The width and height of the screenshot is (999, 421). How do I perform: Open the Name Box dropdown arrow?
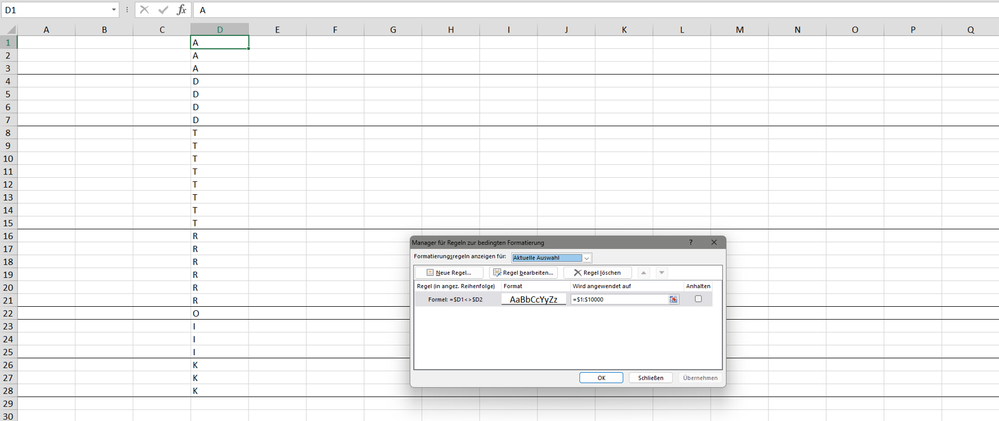pos(114,10)
